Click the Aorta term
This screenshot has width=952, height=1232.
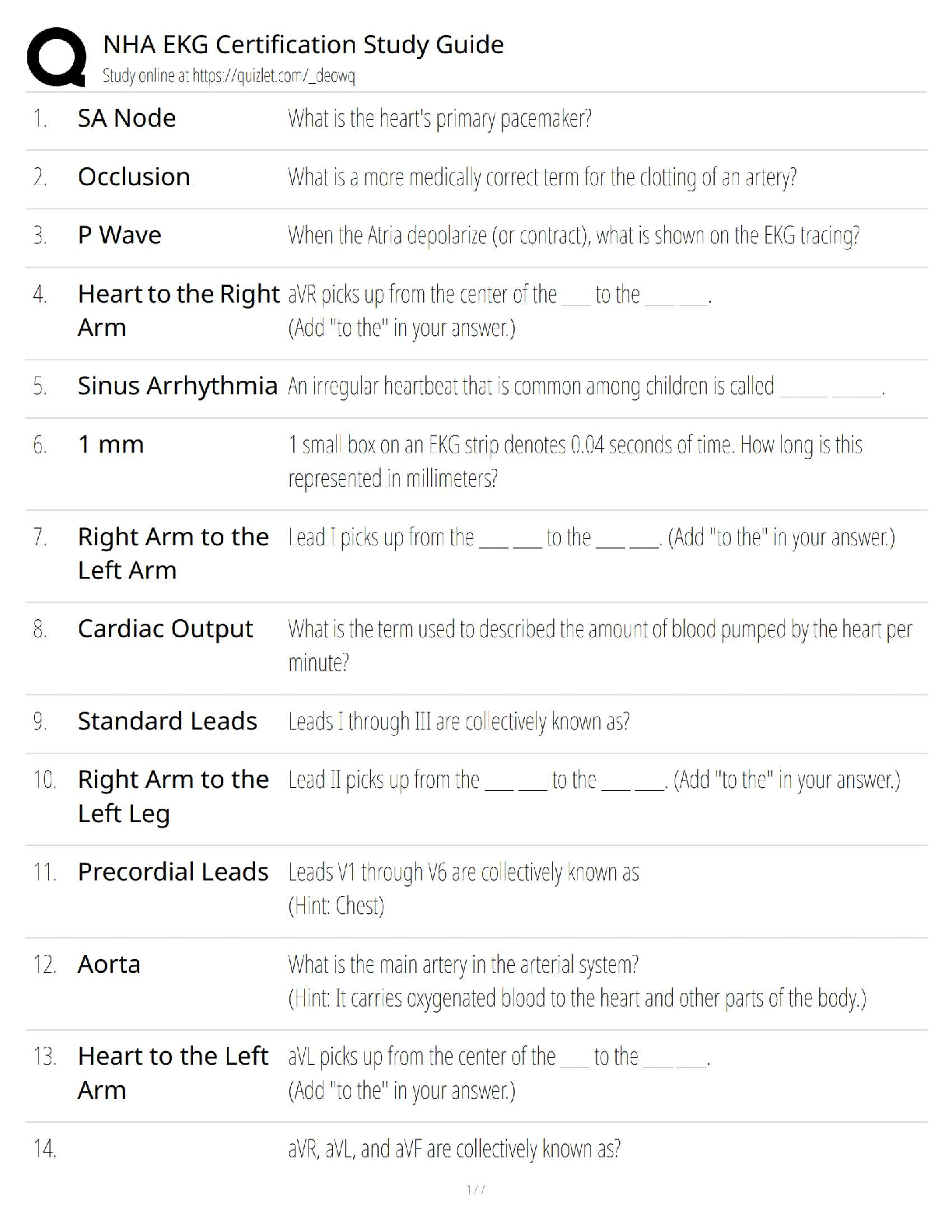109,964
